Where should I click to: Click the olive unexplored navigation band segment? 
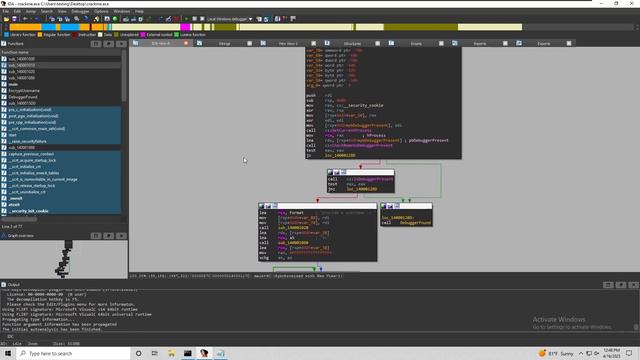coord(420,27)
